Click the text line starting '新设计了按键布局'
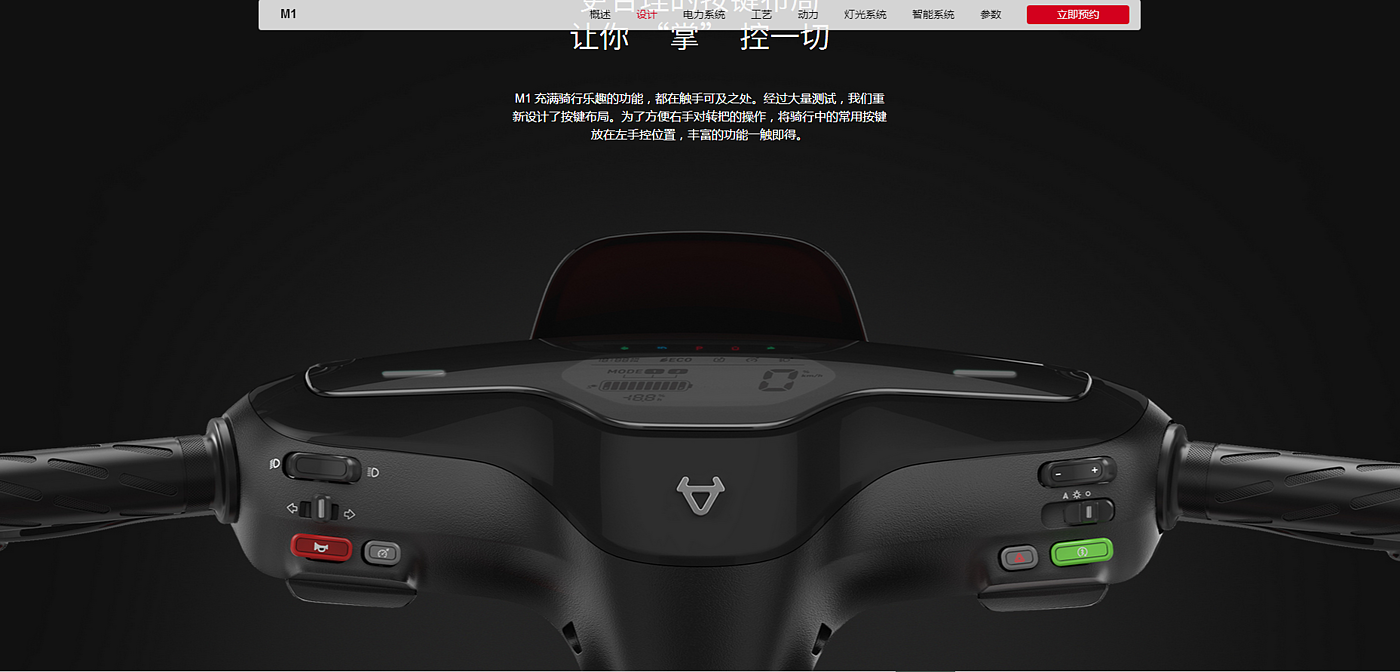Viewport: 1400px width, 672px height. [x=699, y=117]
